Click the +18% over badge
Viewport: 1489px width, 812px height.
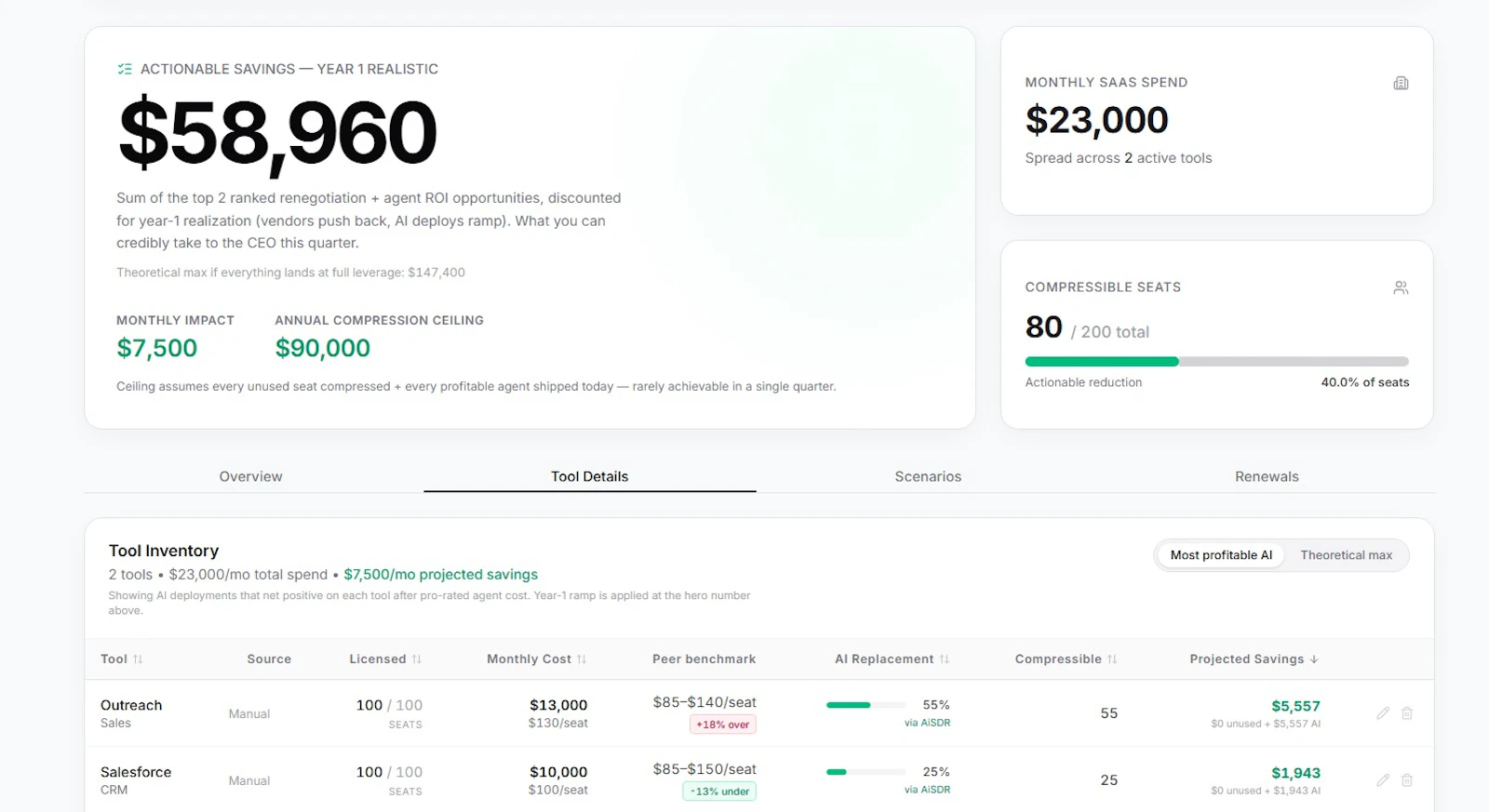[723, 725]
